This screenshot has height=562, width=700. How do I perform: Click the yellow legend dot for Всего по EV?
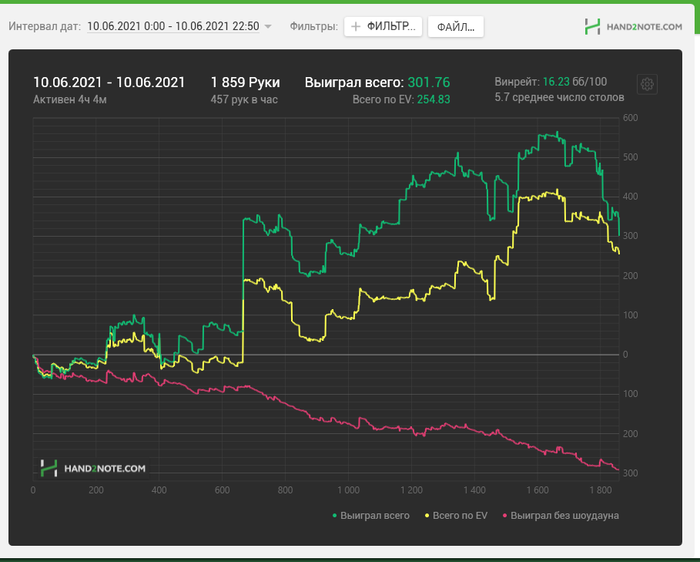(427, 516)
